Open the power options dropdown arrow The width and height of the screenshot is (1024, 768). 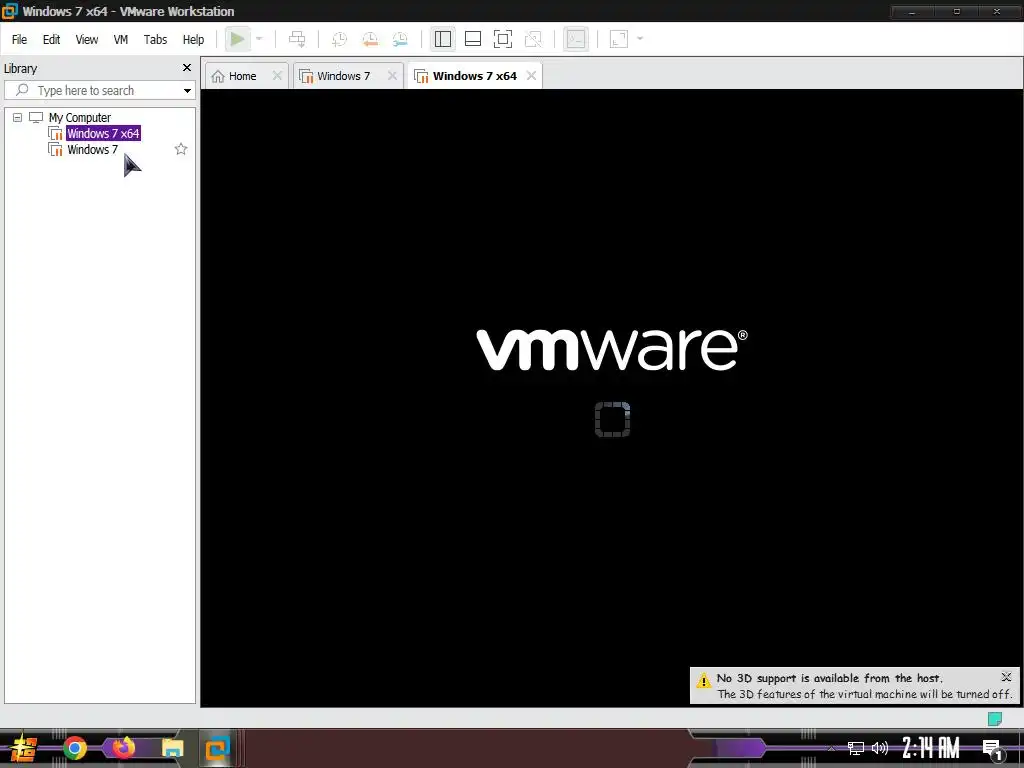click(x=259, y=39)
